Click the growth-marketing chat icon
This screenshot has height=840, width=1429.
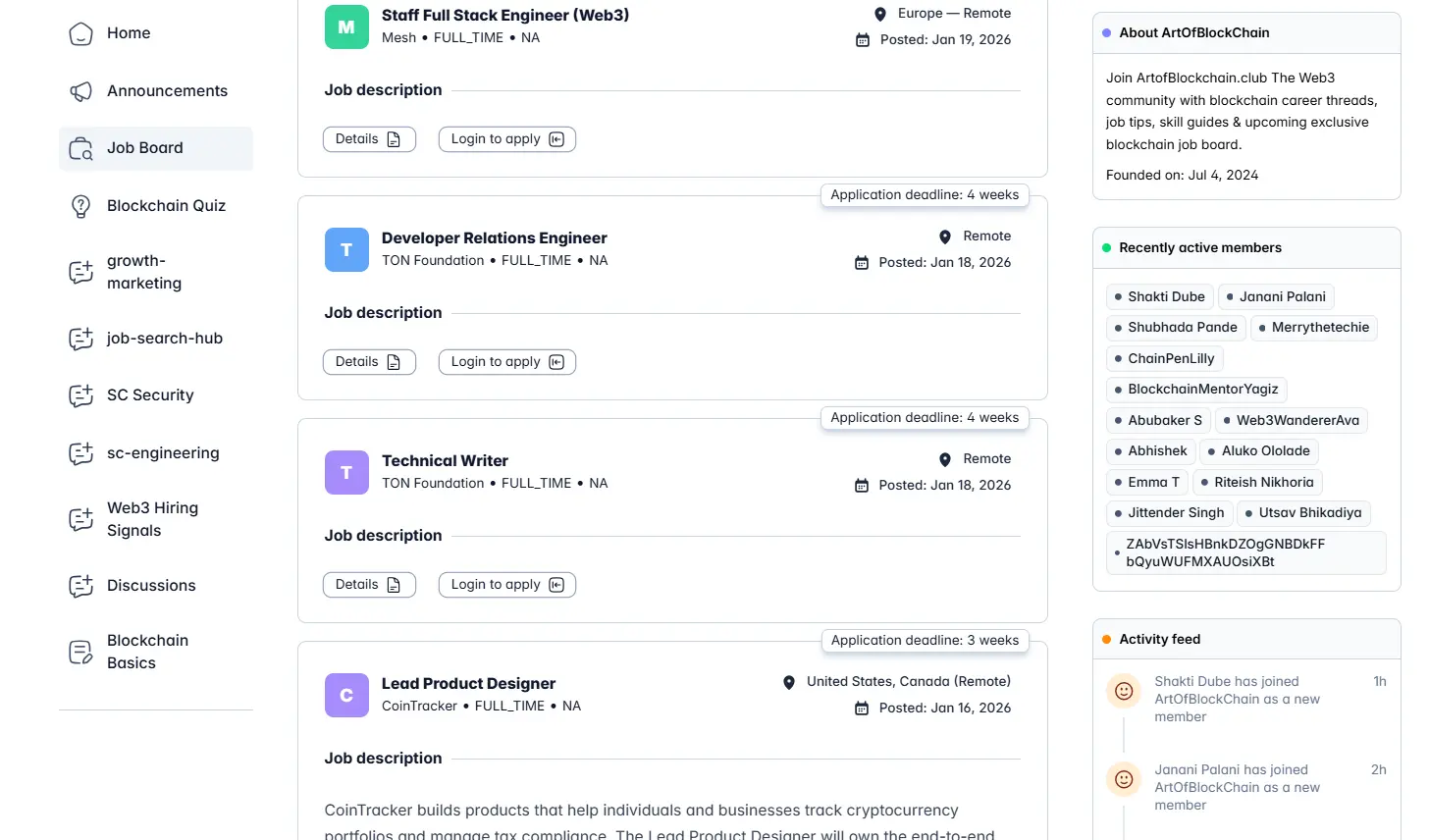80,272
